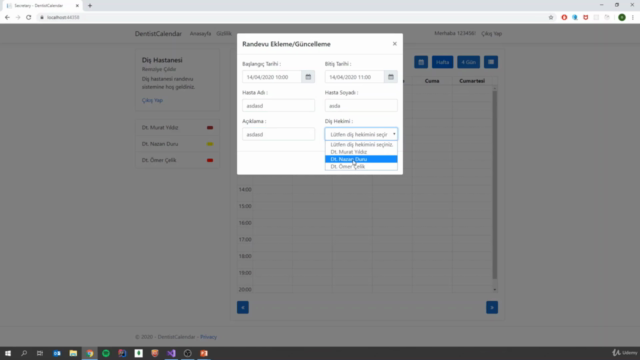Image resolution: width=640 pixels, height=360 pixels.
Task: Open Windows Start menu
Action: (8, 353)
